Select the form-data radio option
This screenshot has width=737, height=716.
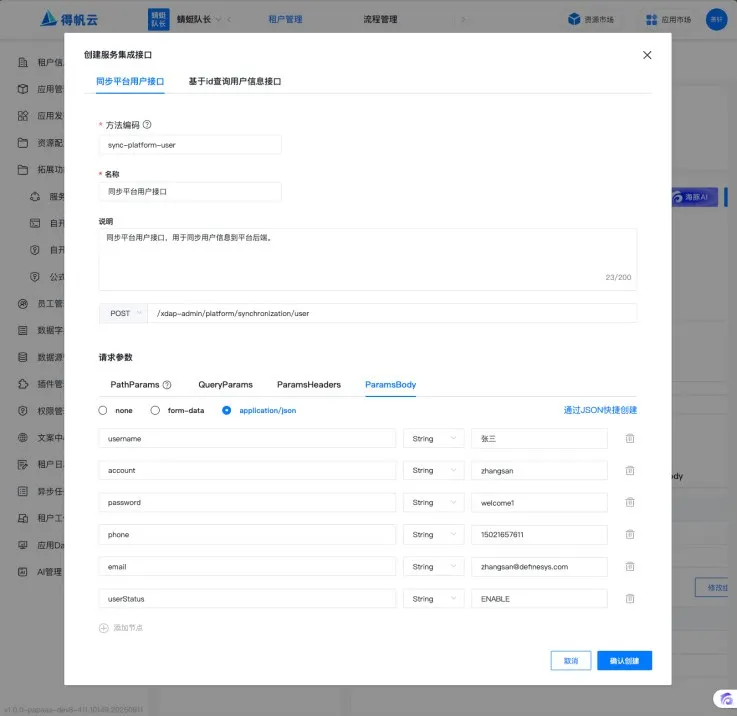(x=155, y=410)
